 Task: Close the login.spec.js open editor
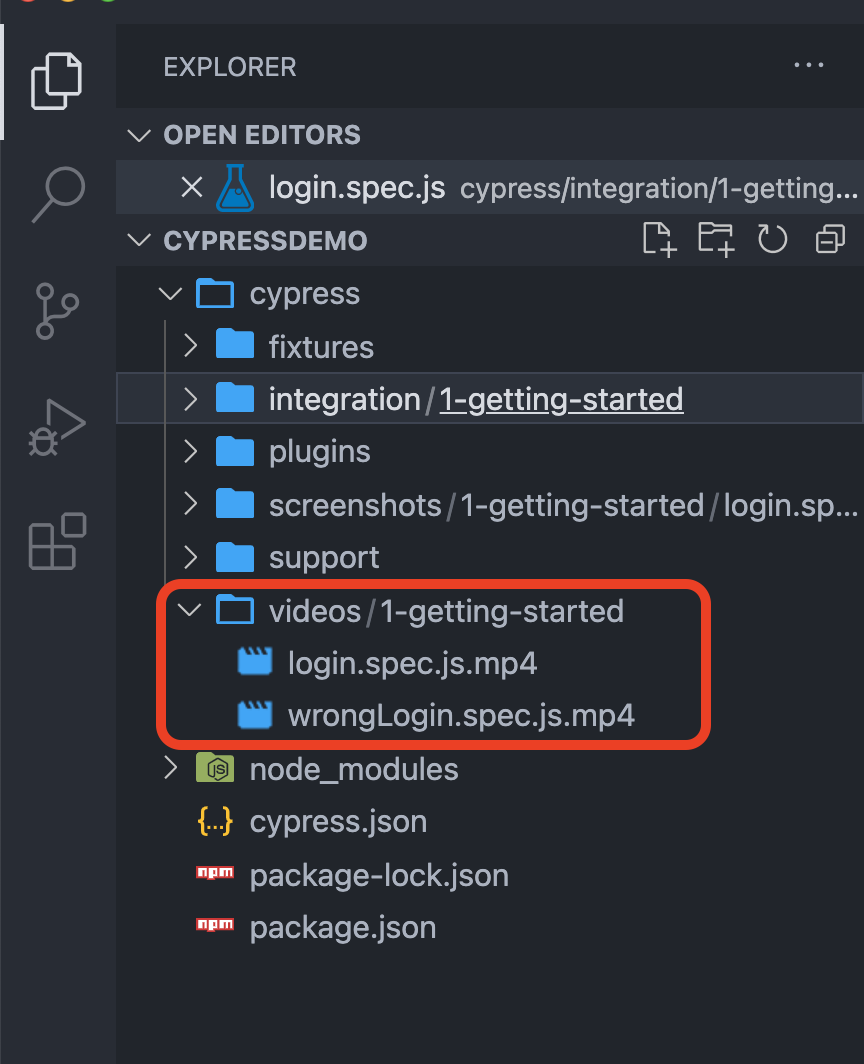click(x=191, y=188)
